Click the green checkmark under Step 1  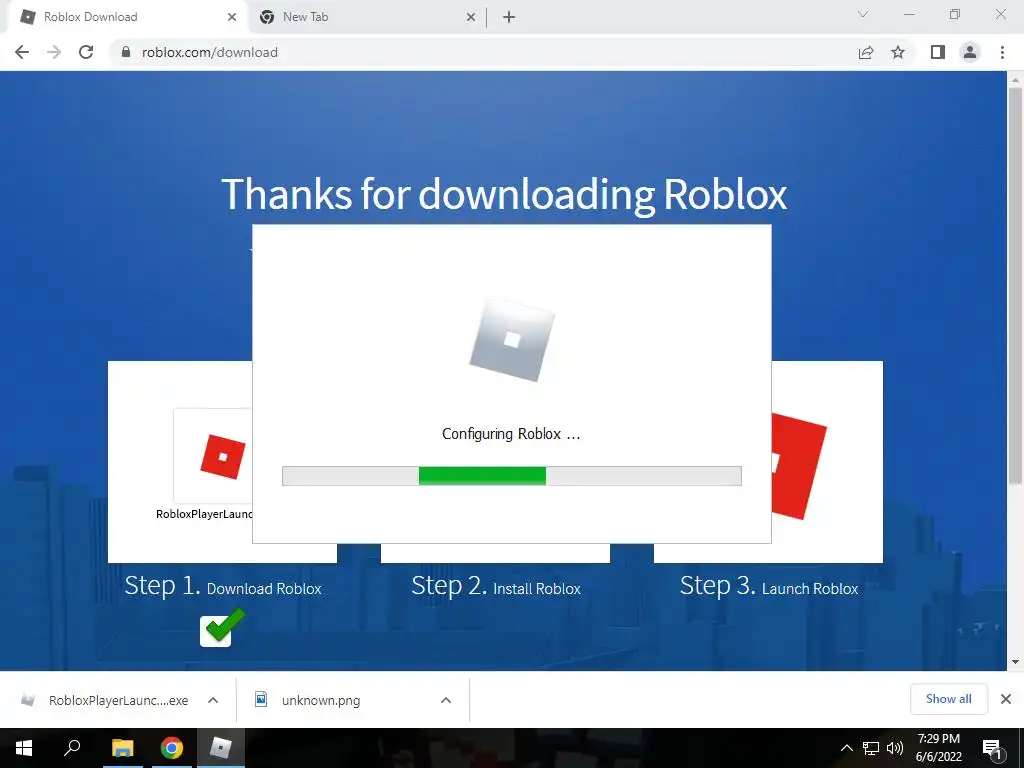click(223, 628)
